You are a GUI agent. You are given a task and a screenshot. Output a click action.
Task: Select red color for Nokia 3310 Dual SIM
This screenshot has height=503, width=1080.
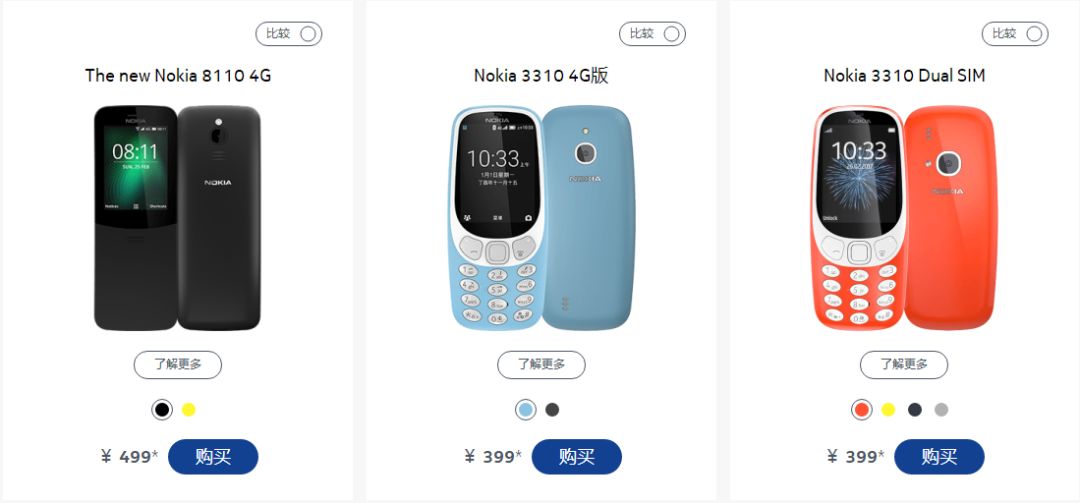pos(862,410)
